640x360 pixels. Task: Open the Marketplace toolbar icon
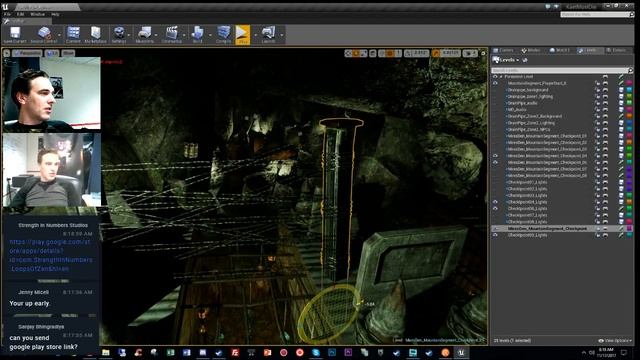tap(96, 35)
